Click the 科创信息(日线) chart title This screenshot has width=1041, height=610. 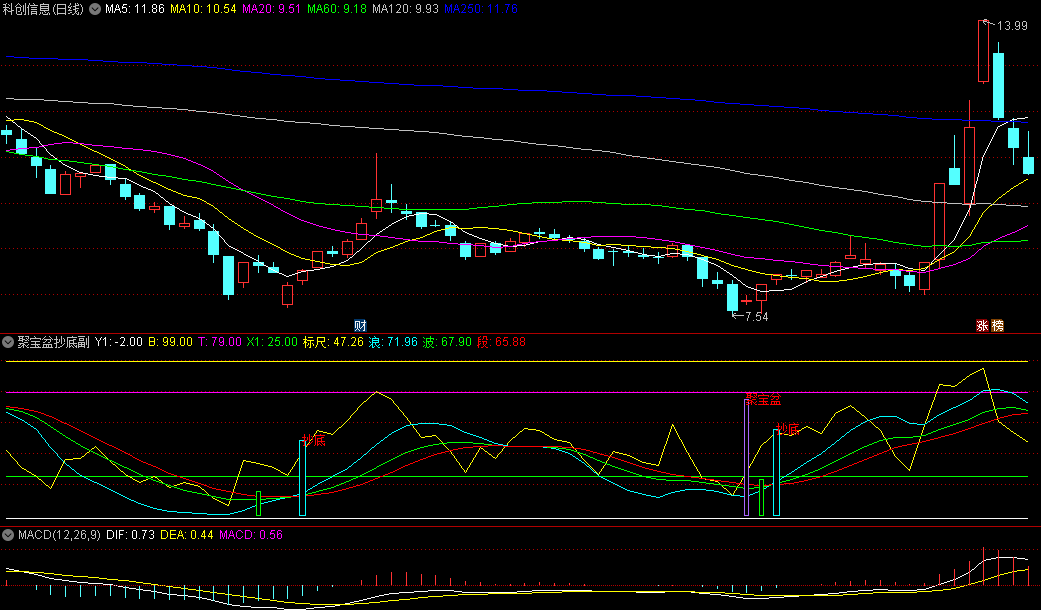point(44,9)
